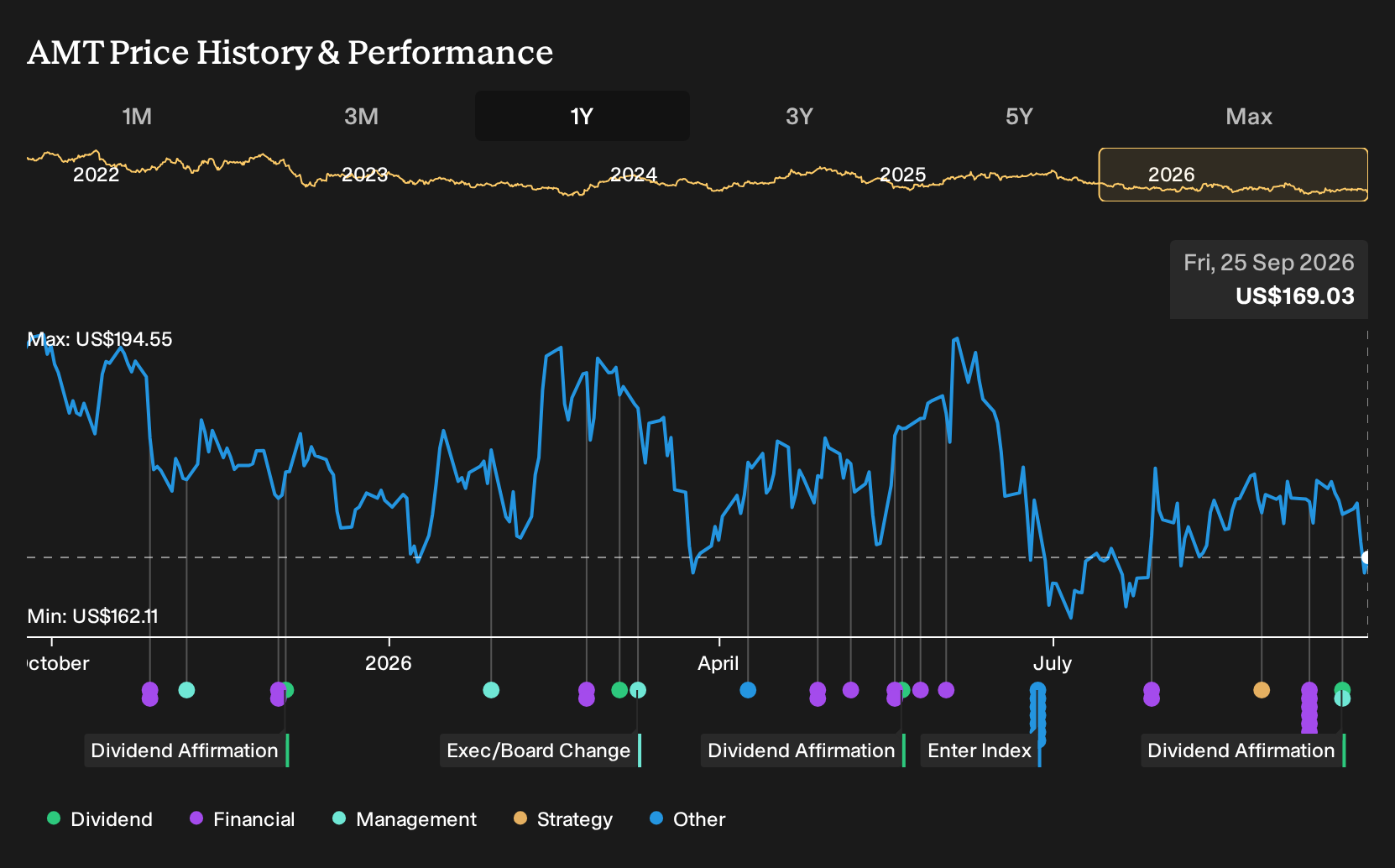Click the teal Management dot just after 2026
The width and height of the screenshot is (1395, 868).
pos(491,690)
